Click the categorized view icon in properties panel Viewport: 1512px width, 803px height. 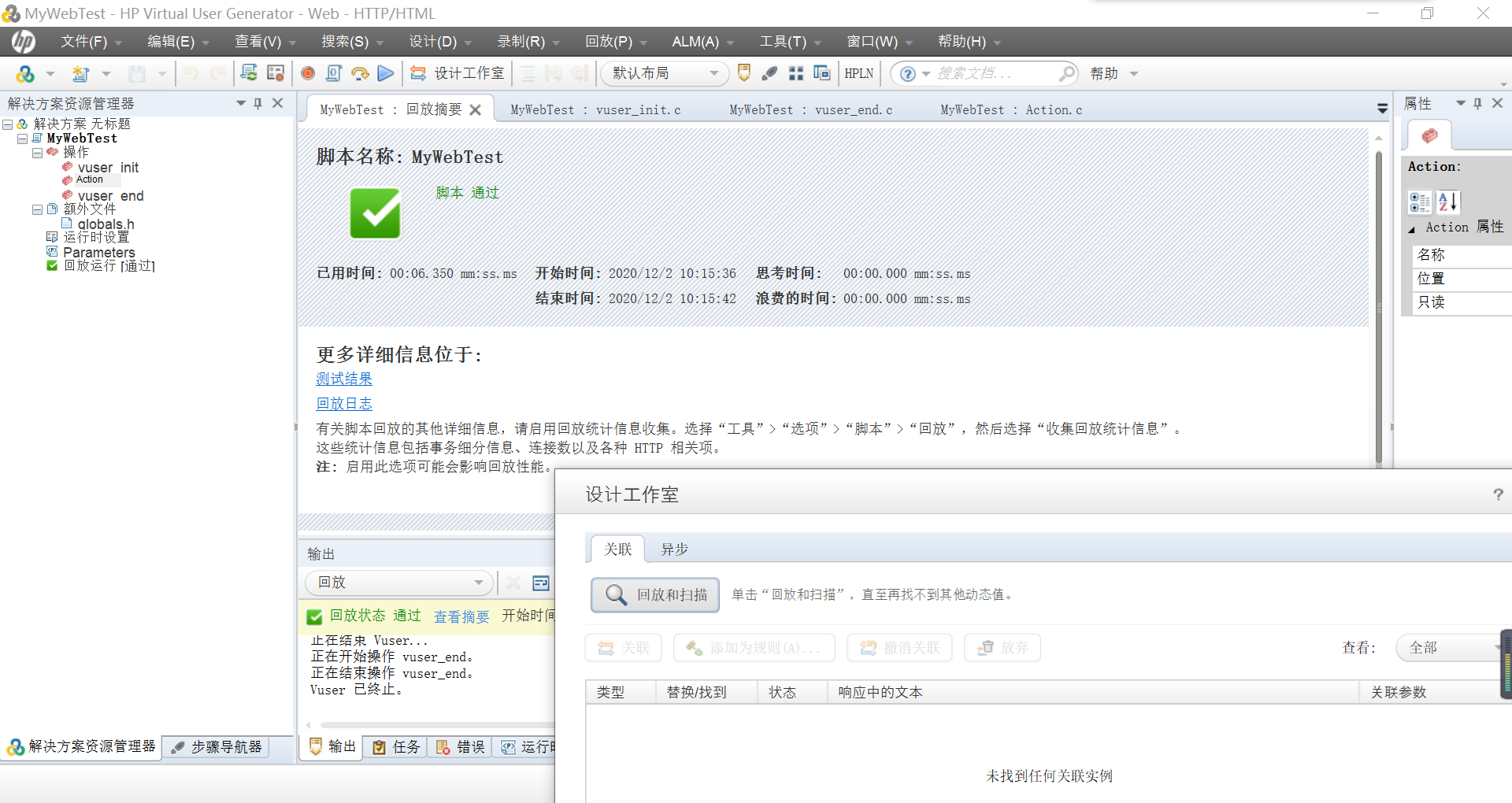(1419, 202)
